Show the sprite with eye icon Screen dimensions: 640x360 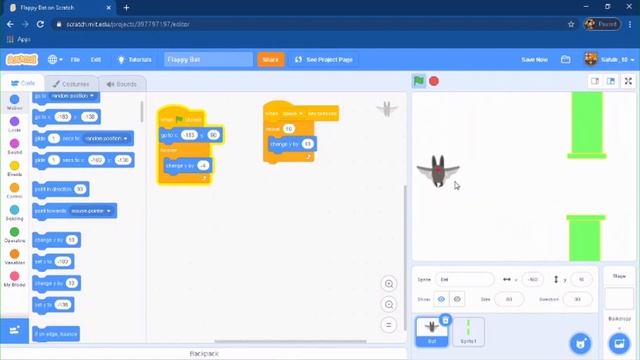(x=441, y=299)
